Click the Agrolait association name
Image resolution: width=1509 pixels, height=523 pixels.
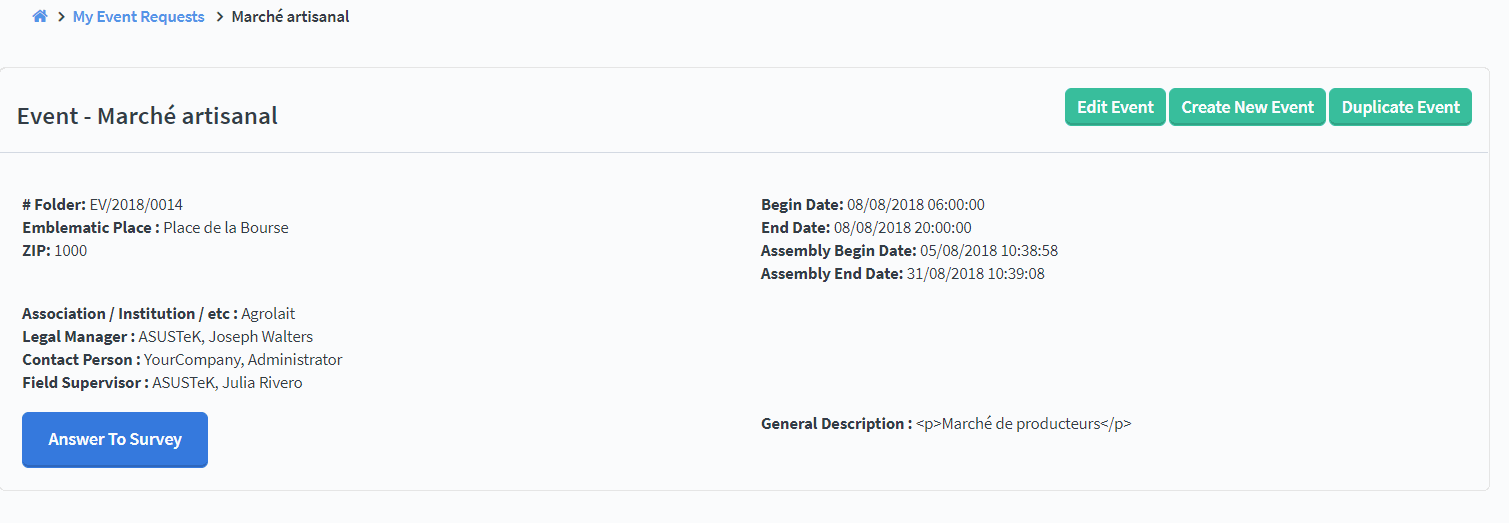[x=268, y=314]
